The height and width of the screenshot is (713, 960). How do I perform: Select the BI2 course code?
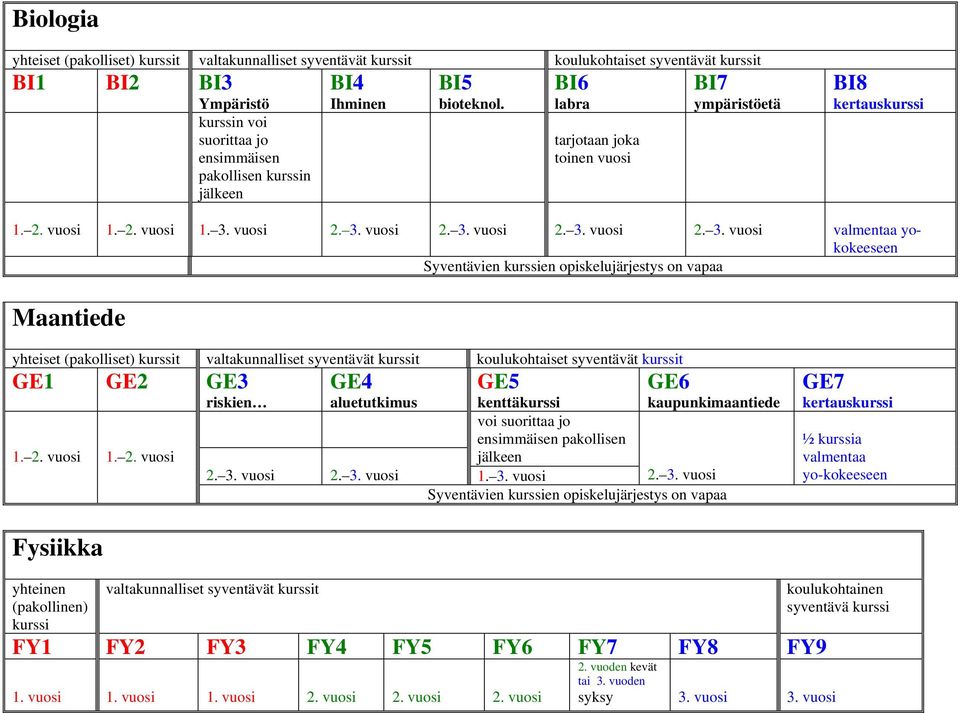click(122, 83)
